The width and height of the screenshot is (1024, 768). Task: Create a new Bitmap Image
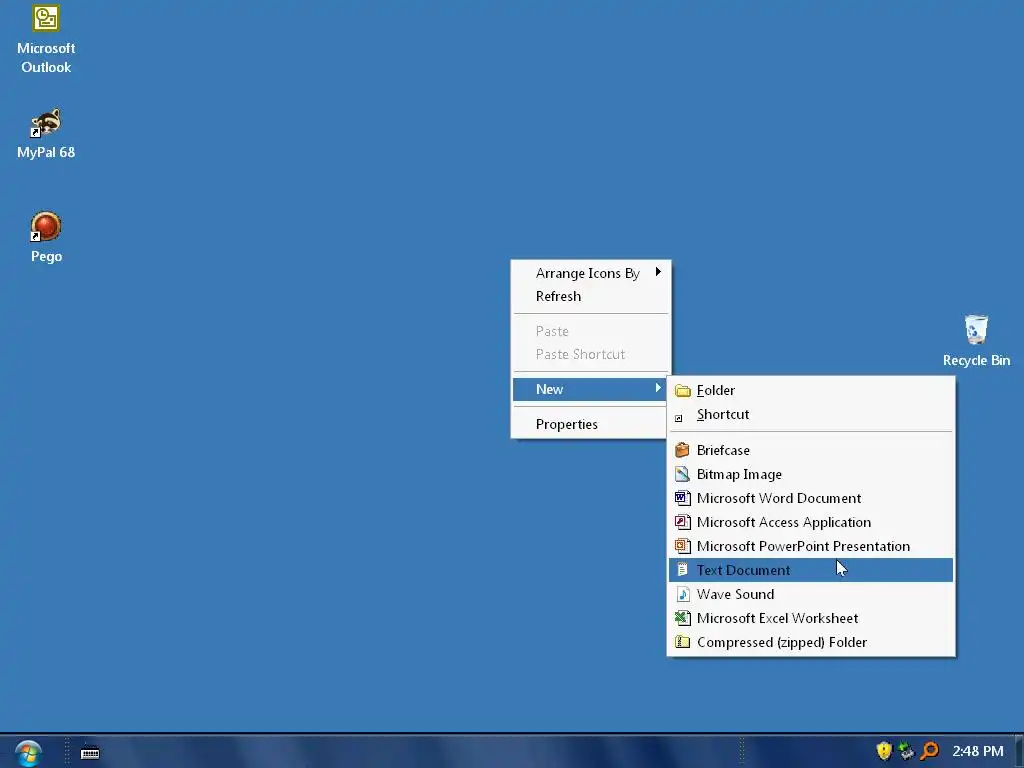pyautogui.click(x=810, y=474)
